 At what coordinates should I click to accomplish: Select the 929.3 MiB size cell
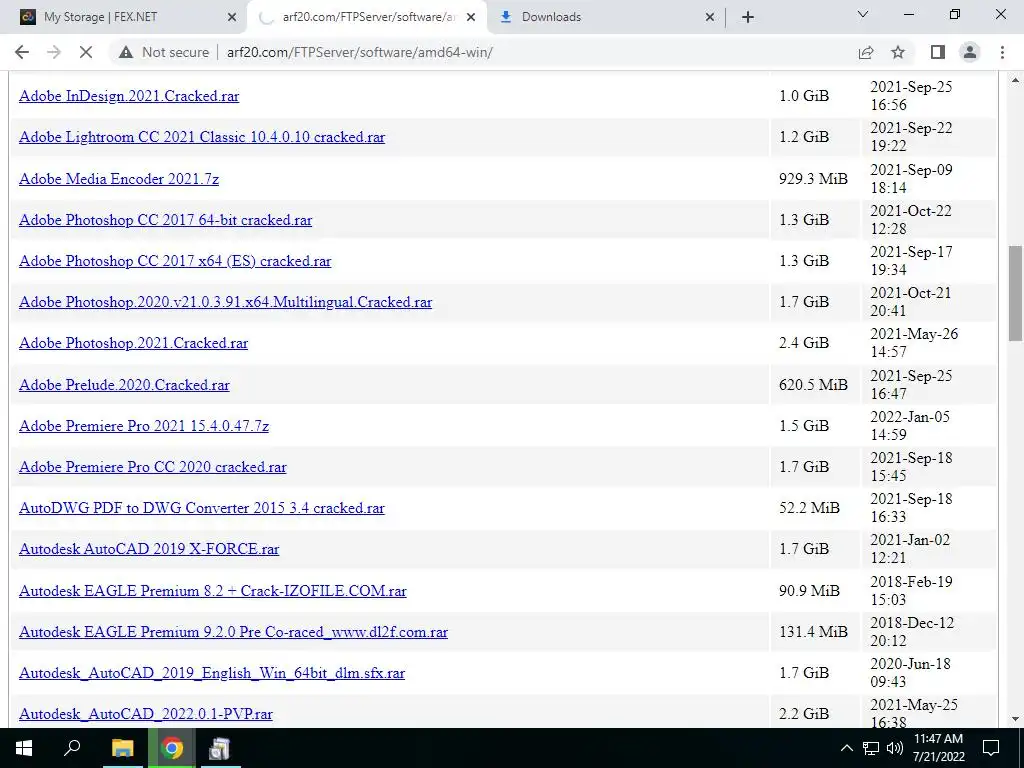813,179
